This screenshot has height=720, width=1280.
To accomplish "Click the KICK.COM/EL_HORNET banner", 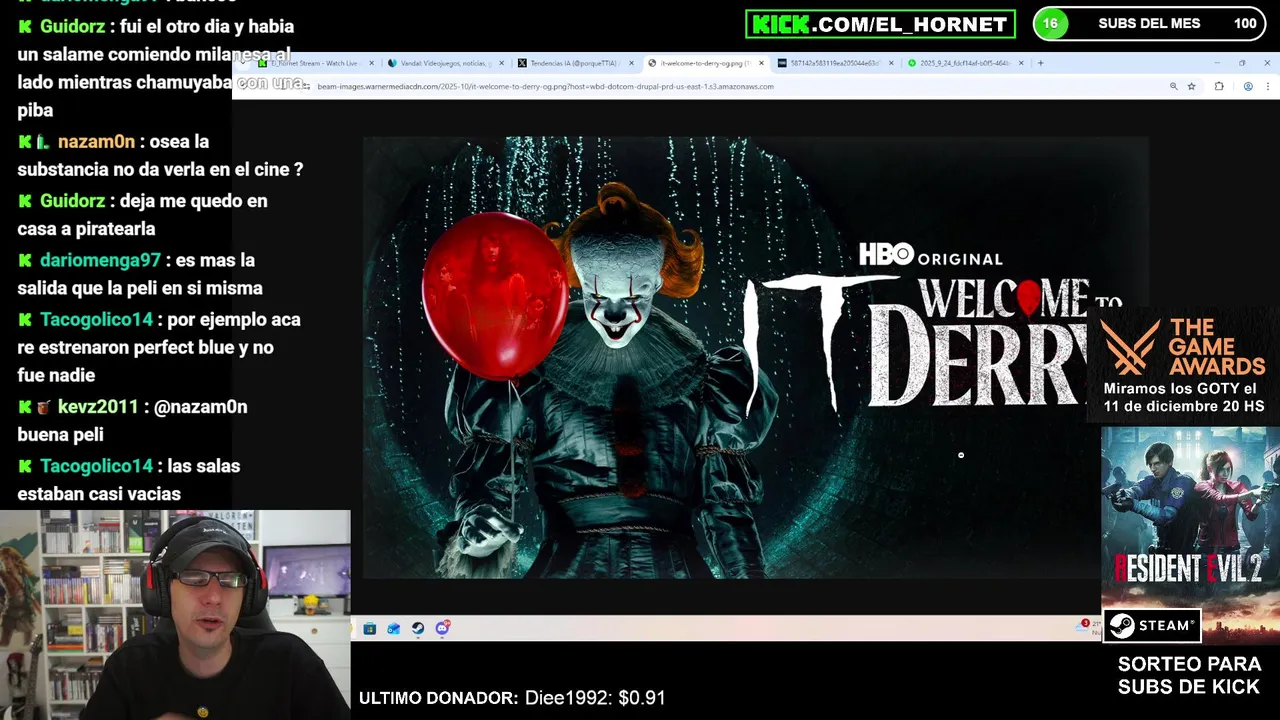I will 880,24.
